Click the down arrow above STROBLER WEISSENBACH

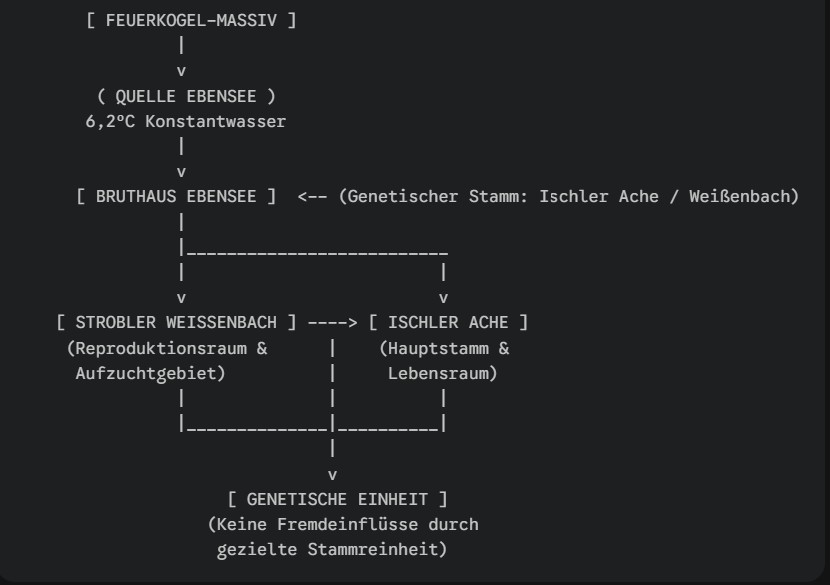pos(181,297)
